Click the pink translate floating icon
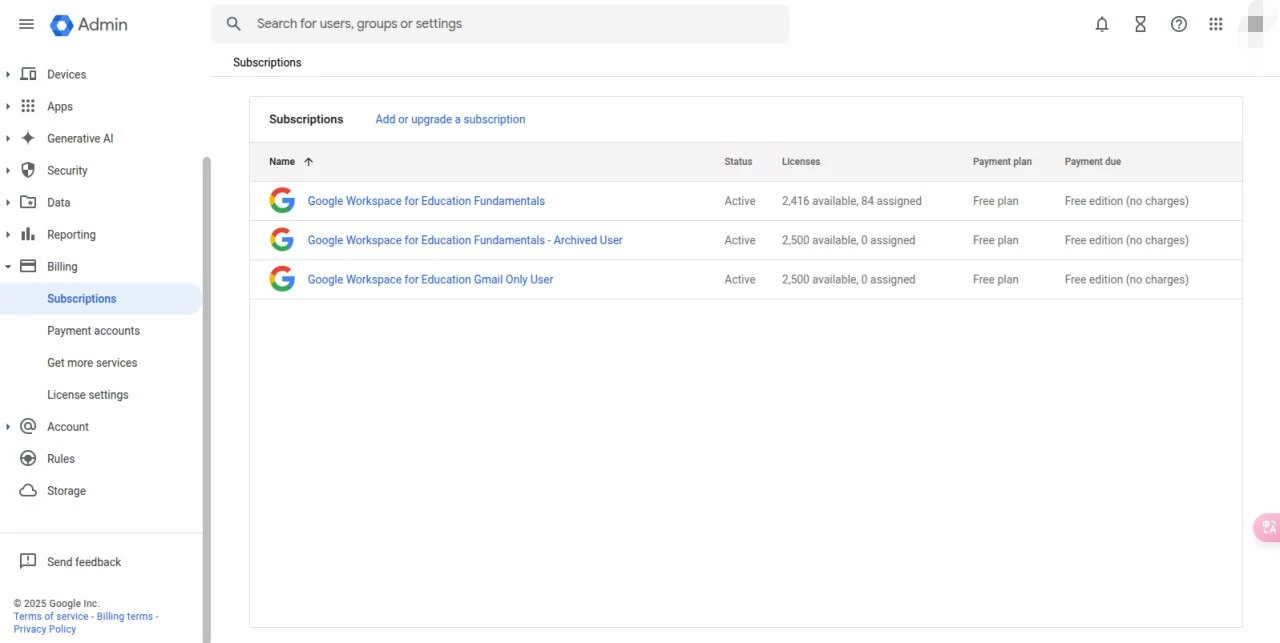Image resolution: width=1280 pixels, height=643 pixels. coord(1268,527)
